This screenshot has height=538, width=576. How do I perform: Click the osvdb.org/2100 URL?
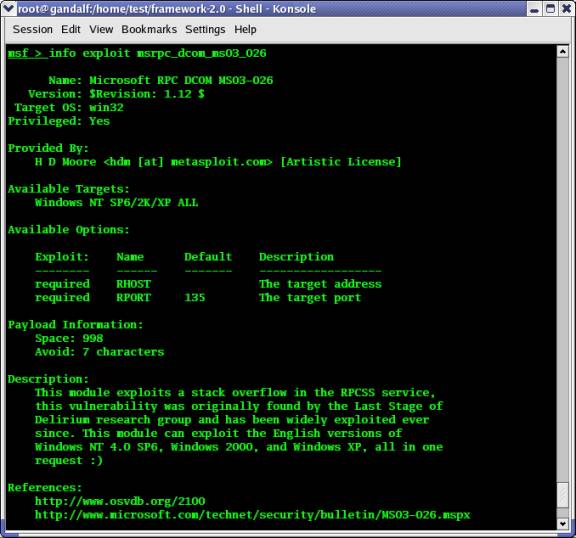(120, 502)
